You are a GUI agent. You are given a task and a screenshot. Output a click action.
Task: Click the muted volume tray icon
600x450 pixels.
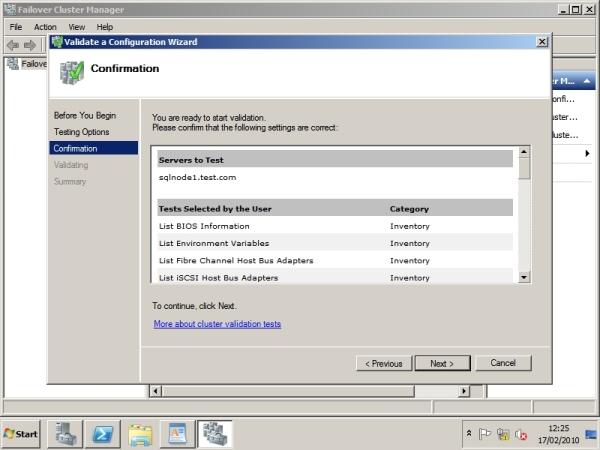pos(521,434)
